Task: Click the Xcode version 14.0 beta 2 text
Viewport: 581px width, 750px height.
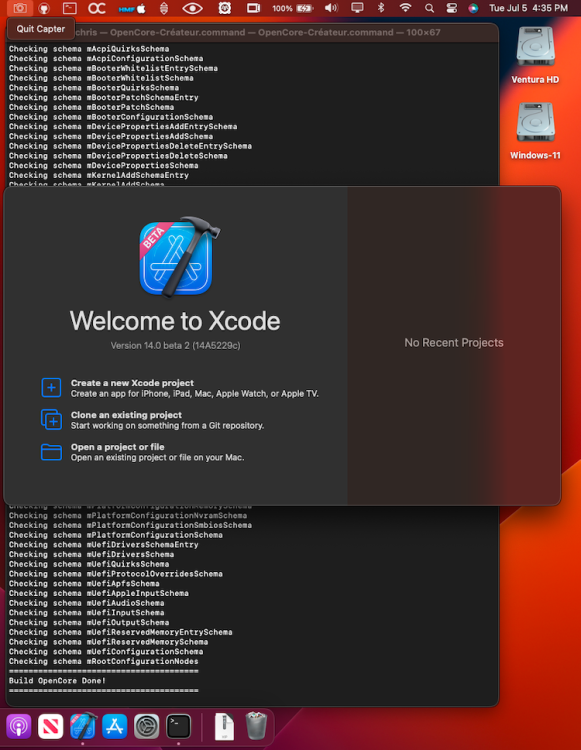Action: pos(175,345)
